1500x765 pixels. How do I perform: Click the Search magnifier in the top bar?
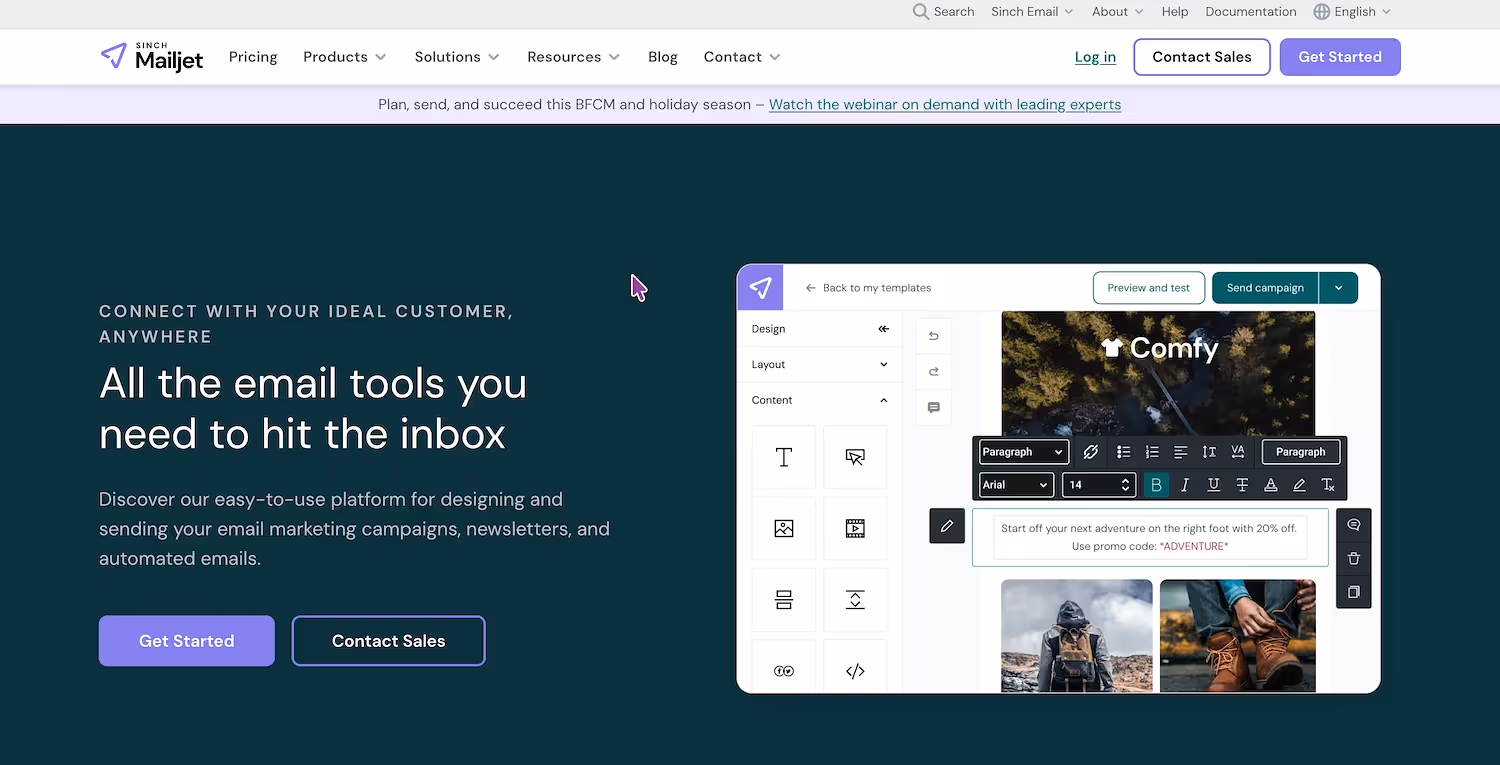pos(921,12)
